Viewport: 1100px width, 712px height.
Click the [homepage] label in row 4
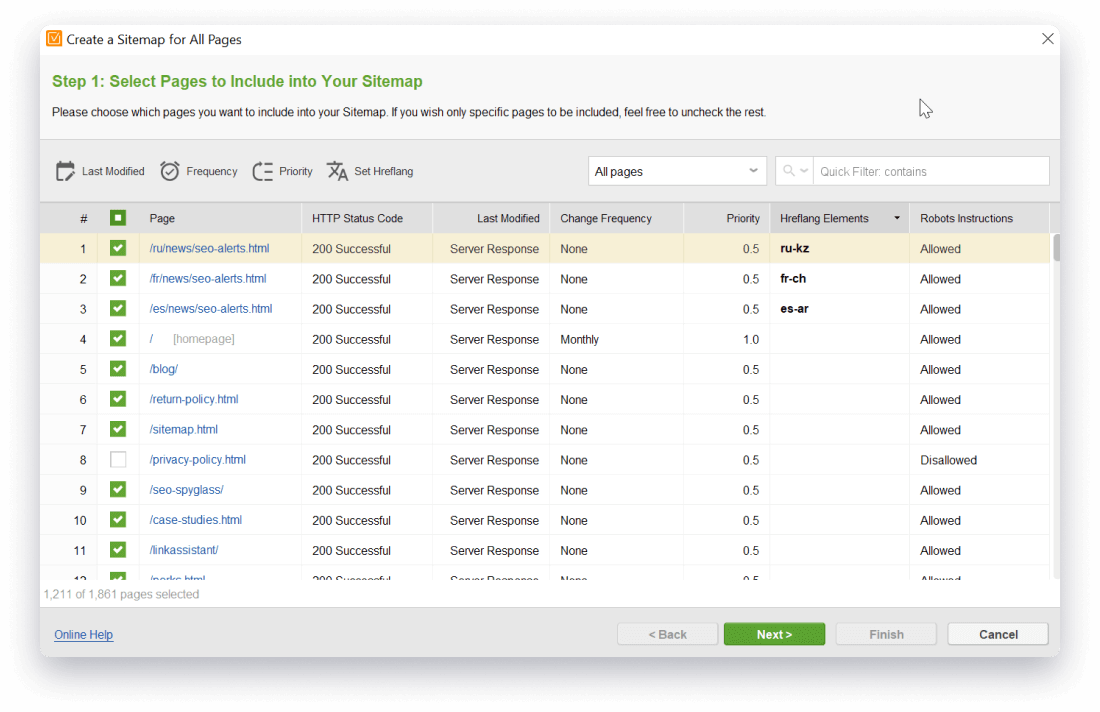click(x=203, y=339)
